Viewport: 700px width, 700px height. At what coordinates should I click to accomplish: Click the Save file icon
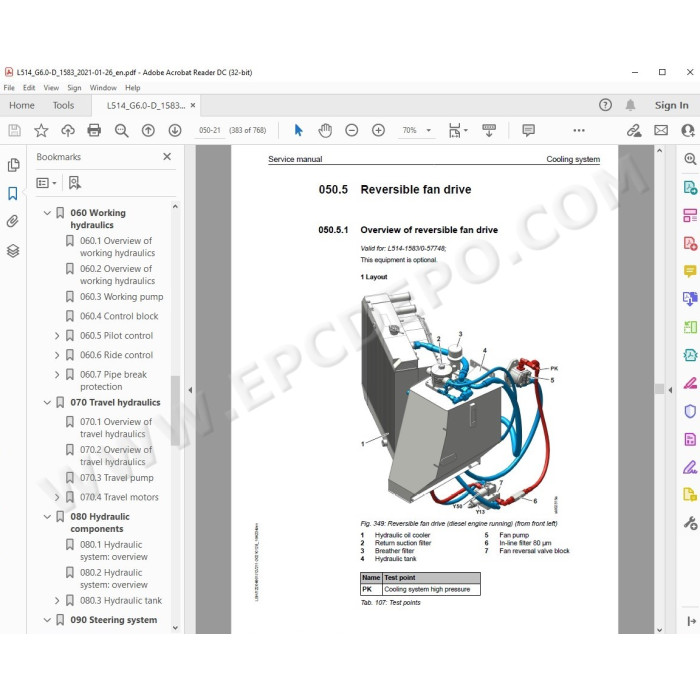coord(14,130)
